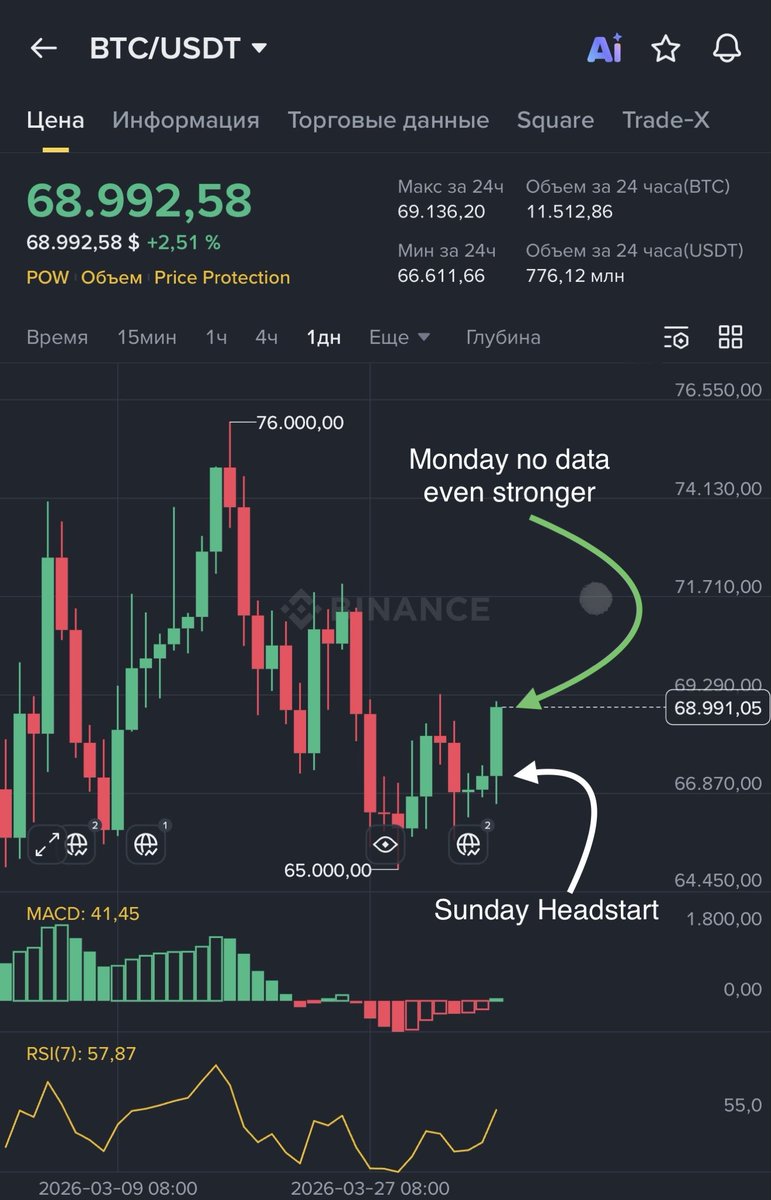This screenshot has height=1200, width=771.
Task: Tap Мин за 24ч value 66.611,66
Action: click(x=441, y=276)
